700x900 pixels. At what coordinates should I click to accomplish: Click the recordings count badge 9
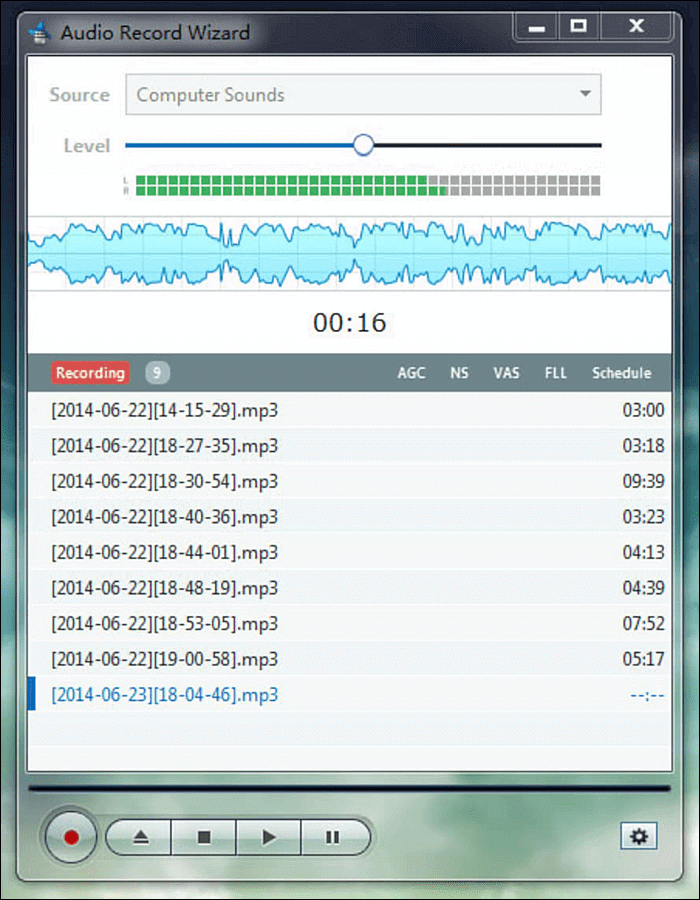coord(157,373)
